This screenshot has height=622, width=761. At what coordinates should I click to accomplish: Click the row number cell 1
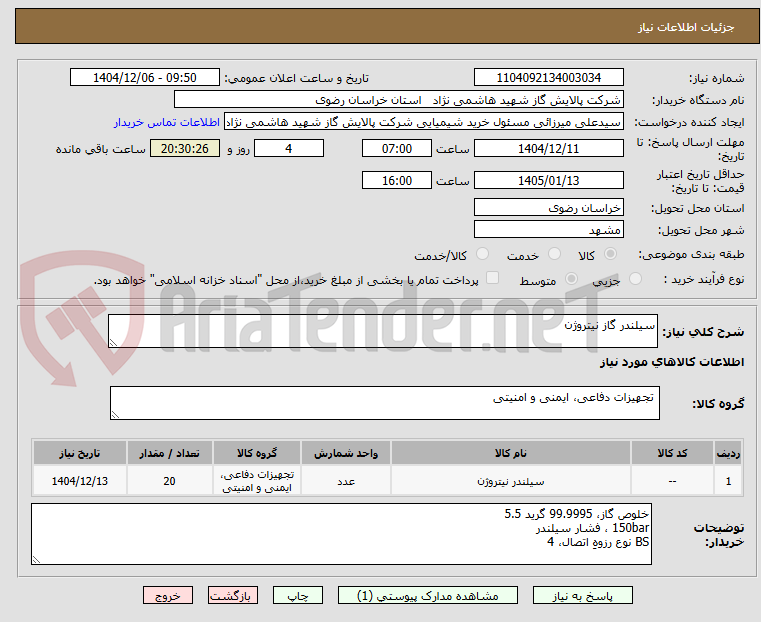[x=728, y=481]
